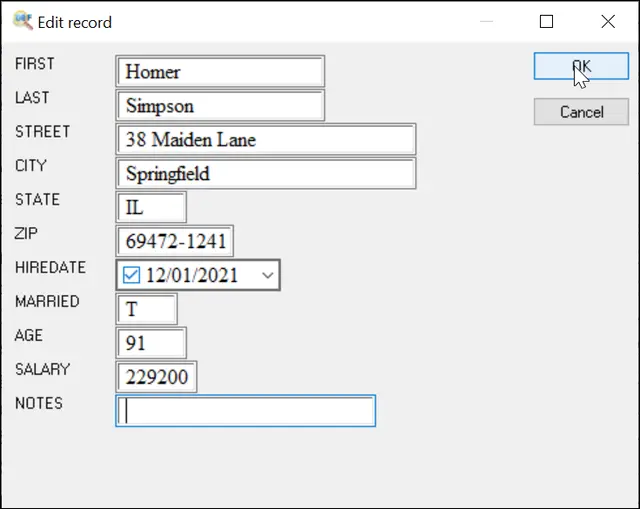640x509 pixels.
Task: Click the Edit record window app icon
Action: (x=22, y=21)
